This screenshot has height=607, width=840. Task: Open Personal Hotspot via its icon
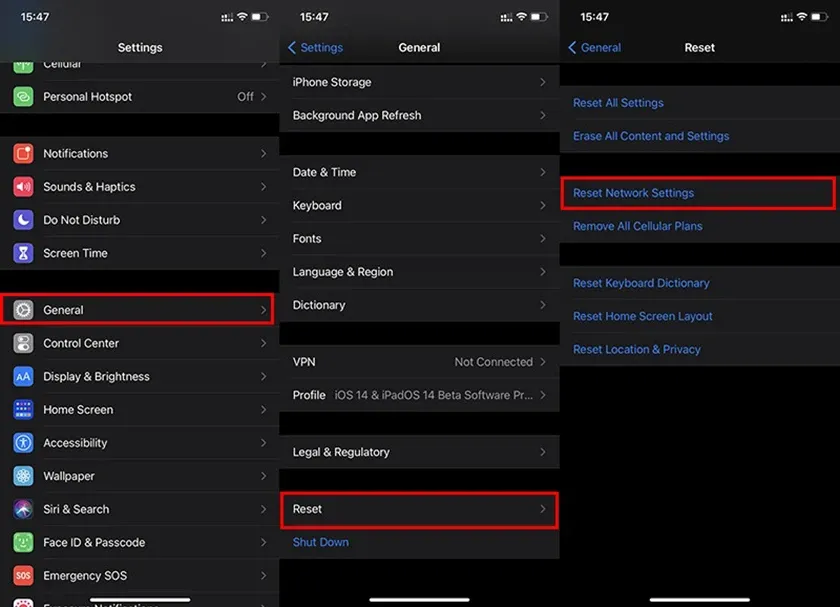(25, 96)
